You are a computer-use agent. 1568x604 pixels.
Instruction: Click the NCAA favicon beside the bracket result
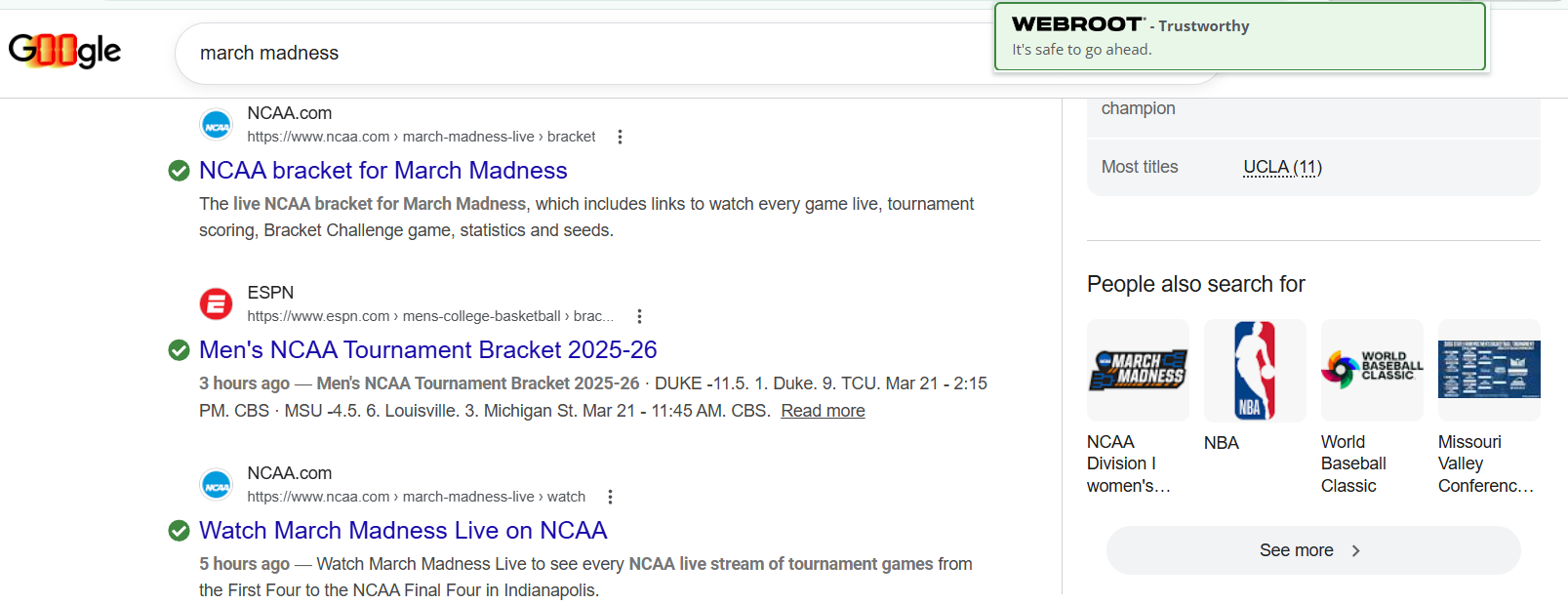click(x=217, y=126)
